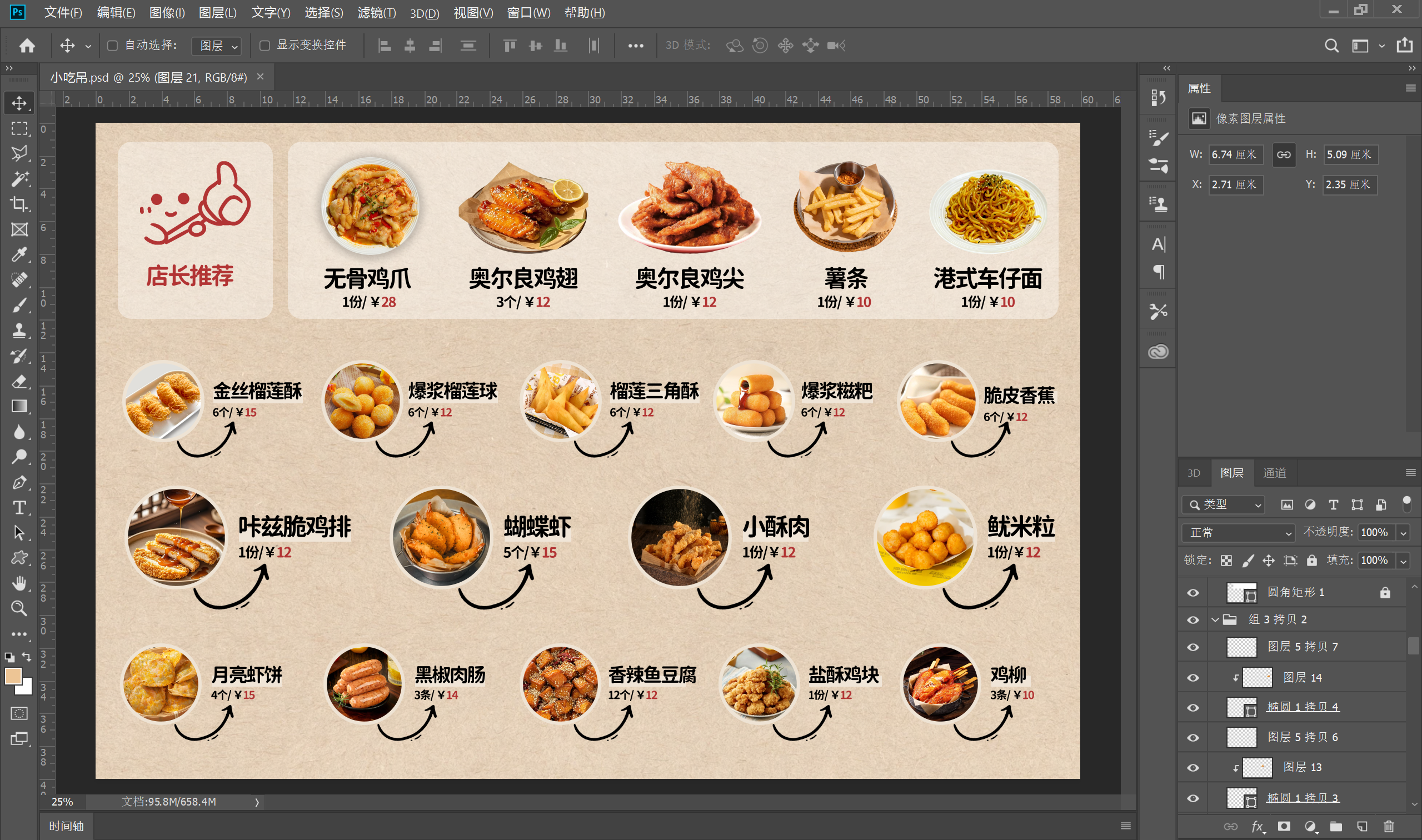Open the 滤镜 menu
1422x840 pixels.
376,12
